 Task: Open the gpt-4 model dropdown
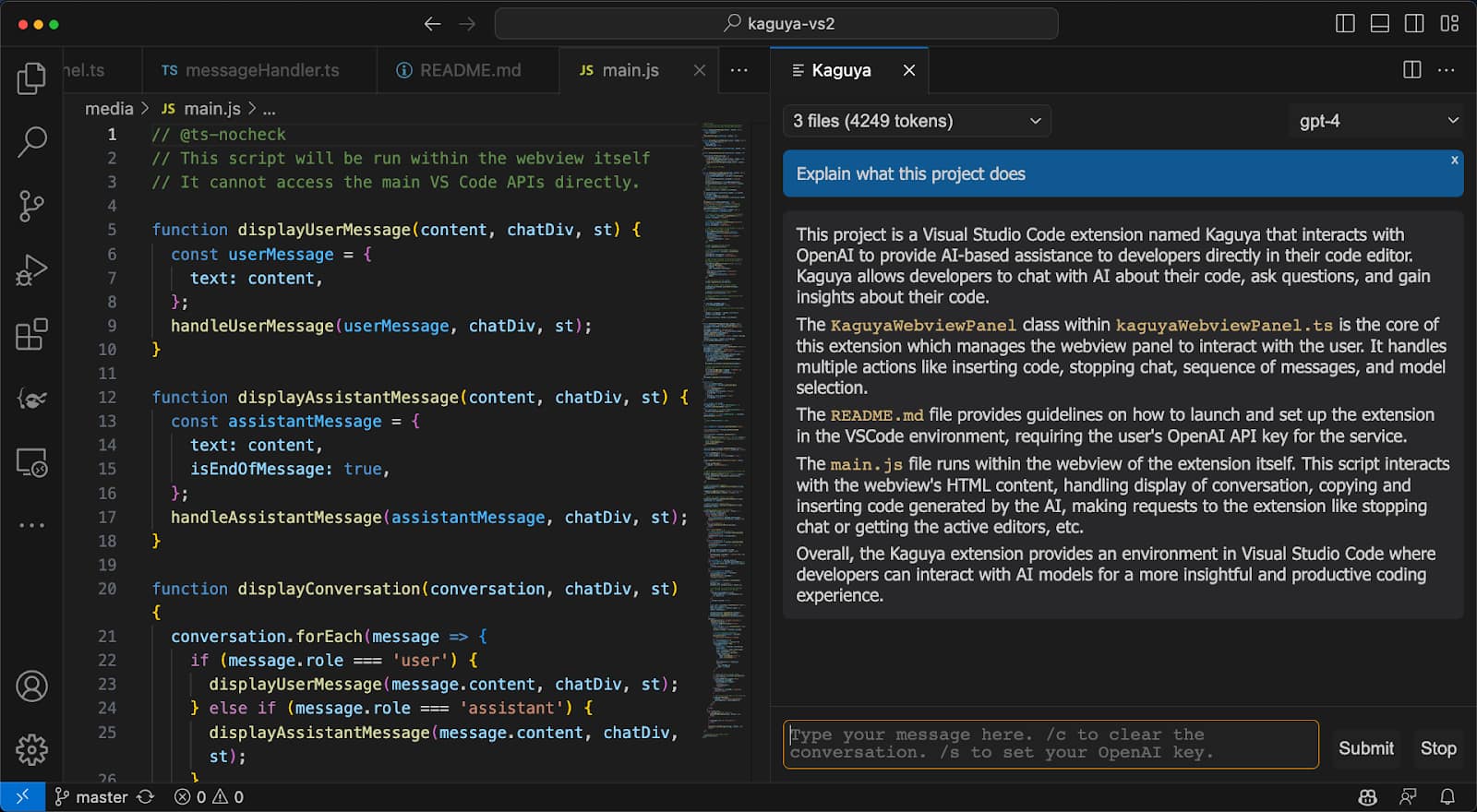pyautogui.click(x=1375, y=121)
